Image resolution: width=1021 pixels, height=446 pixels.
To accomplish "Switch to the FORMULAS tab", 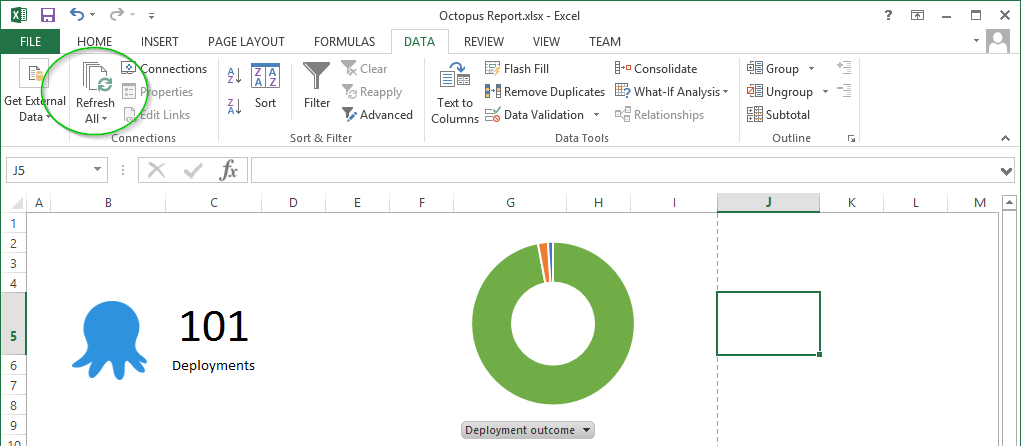I will pyautogui.click(x=344, y=42).
